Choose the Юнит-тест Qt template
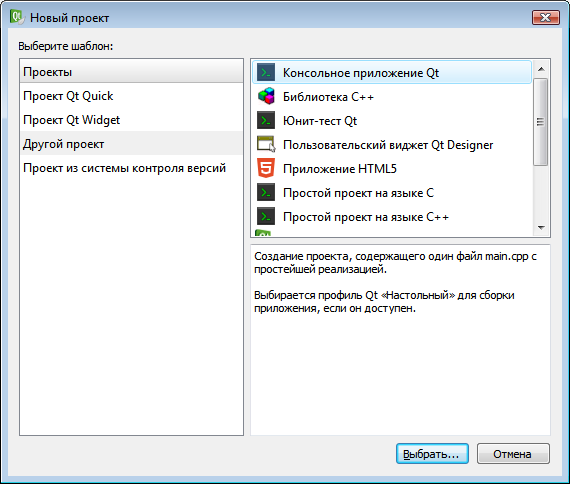 tap(392, 120)
